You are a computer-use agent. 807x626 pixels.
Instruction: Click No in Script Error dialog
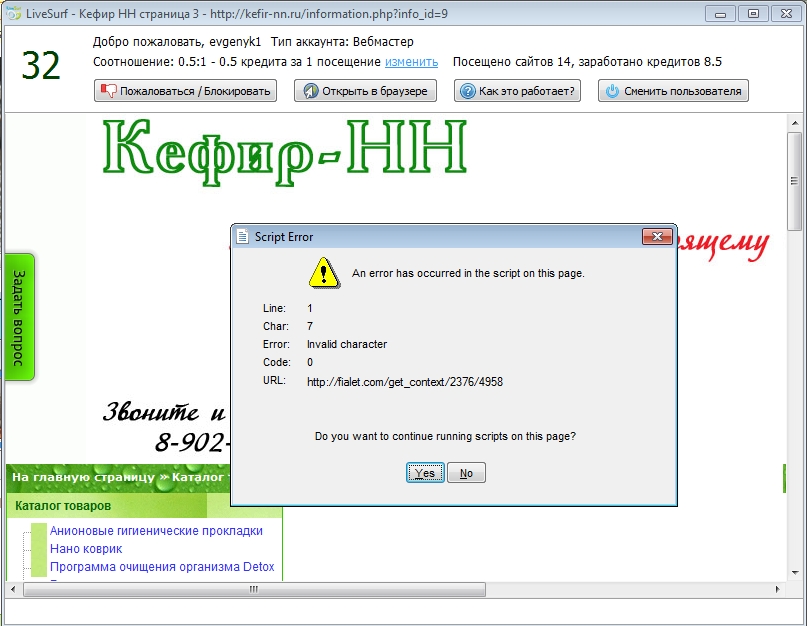[x=466, y=473]
